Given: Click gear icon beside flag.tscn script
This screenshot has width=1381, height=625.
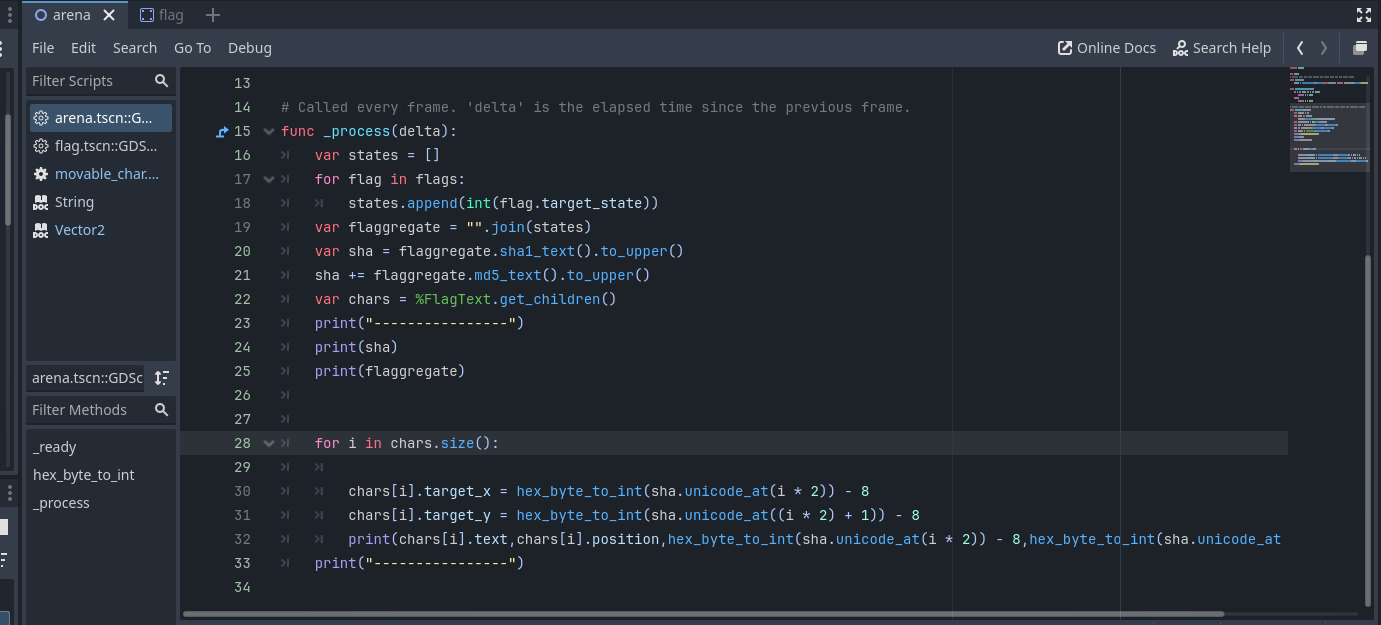Looking at the screenshot, I should click(41, 146).
